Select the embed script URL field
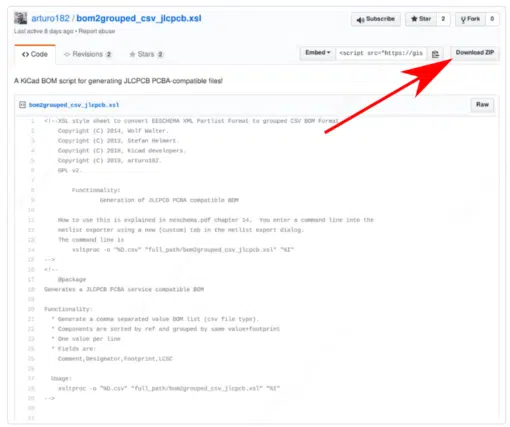Viewport: 510px width, 427px height. 381,53
